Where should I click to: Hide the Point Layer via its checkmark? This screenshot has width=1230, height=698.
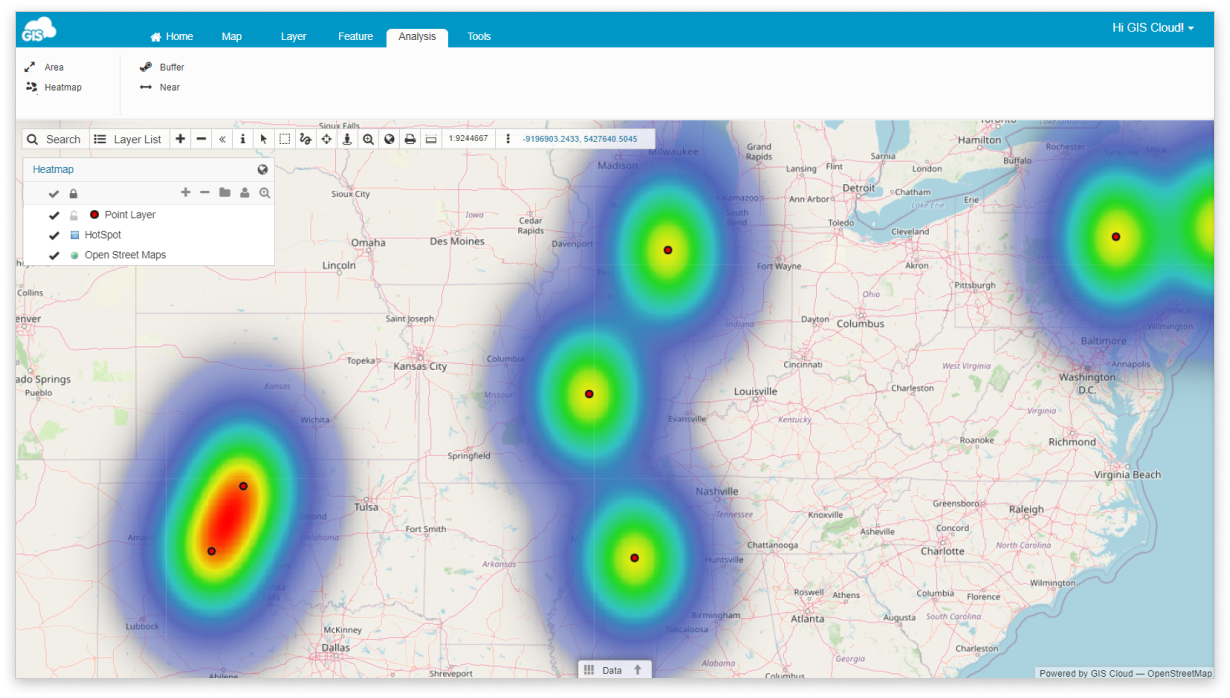point(54,214)
